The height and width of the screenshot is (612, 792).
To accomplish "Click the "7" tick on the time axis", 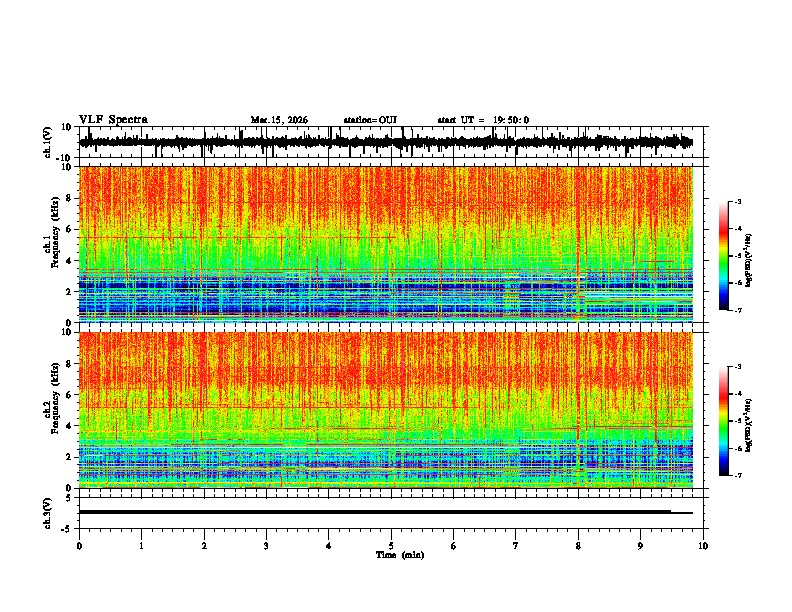I will coord(516,546).
